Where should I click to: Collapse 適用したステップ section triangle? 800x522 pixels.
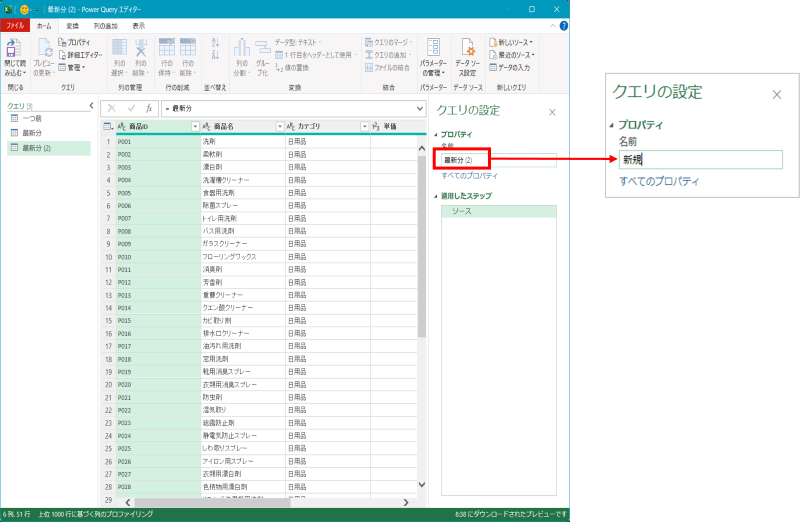pos(436,196)
